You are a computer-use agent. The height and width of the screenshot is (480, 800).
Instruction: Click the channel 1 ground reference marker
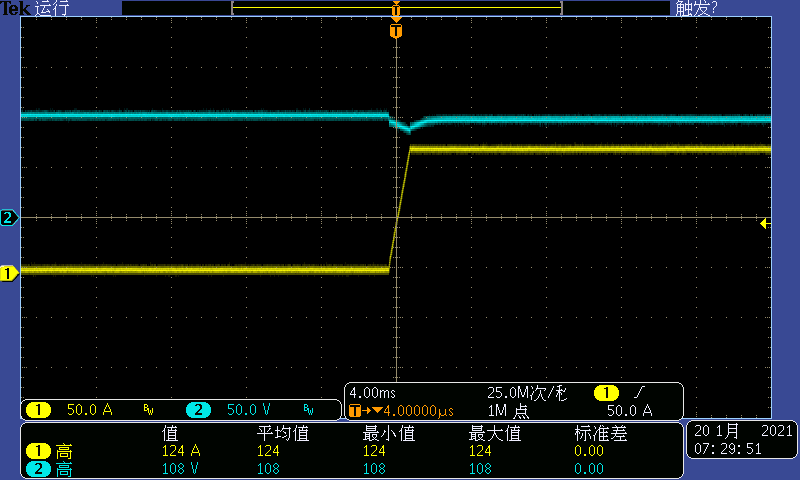9,273
